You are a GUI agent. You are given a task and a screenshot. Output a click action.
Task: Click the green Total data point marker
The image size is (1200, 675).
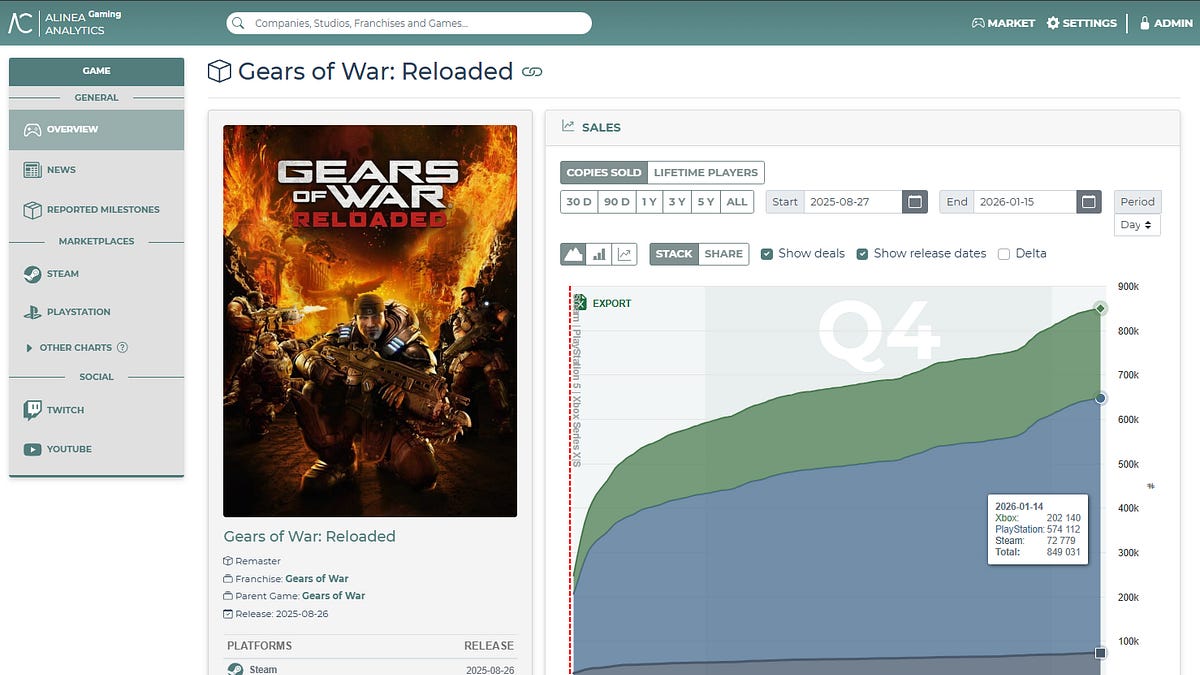tap(1101, 308)
